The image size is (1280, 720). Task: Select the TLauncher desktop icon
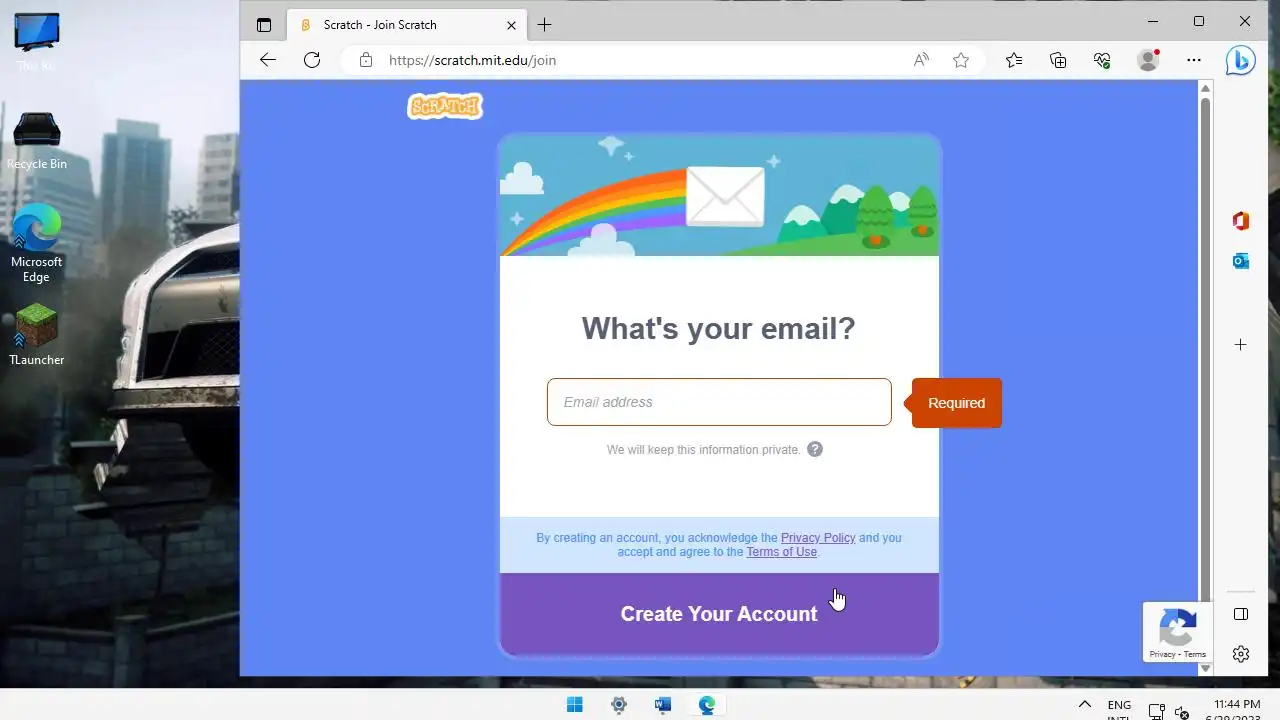coord(37,335)
